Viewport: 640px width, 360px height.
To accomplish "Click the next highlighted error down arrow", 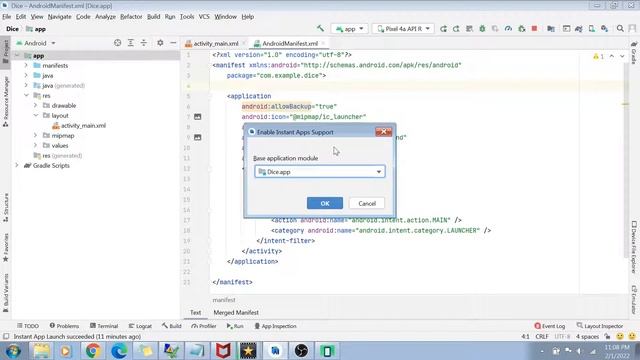I will [622, 56].
